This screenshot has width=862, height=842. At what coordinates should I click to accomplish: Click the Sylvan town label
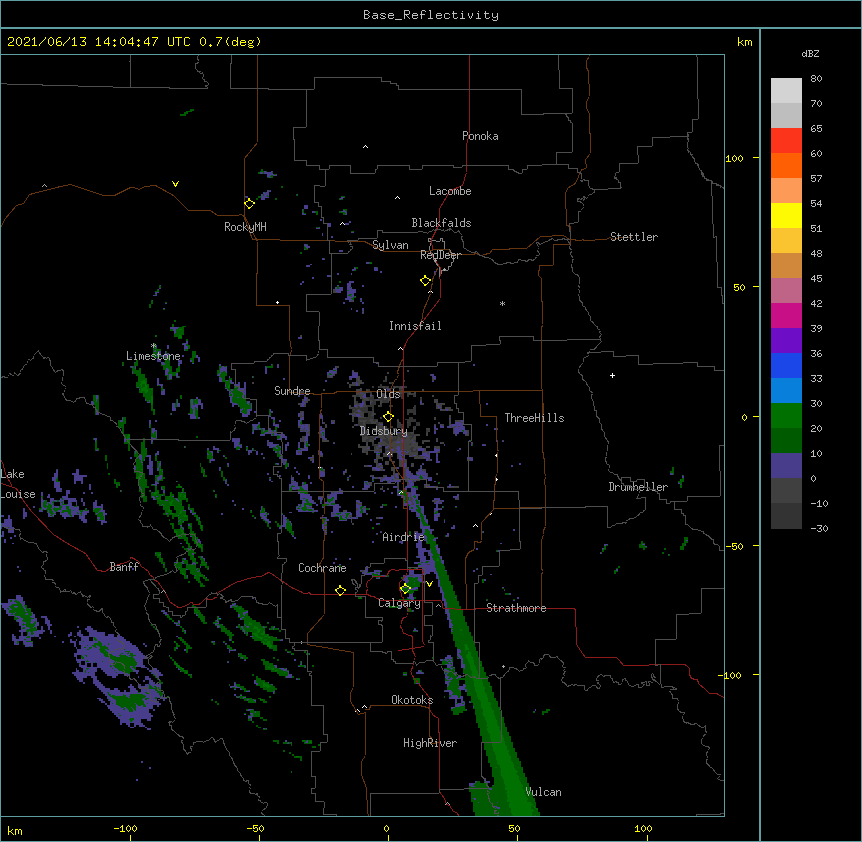click(x=390, y=245)
